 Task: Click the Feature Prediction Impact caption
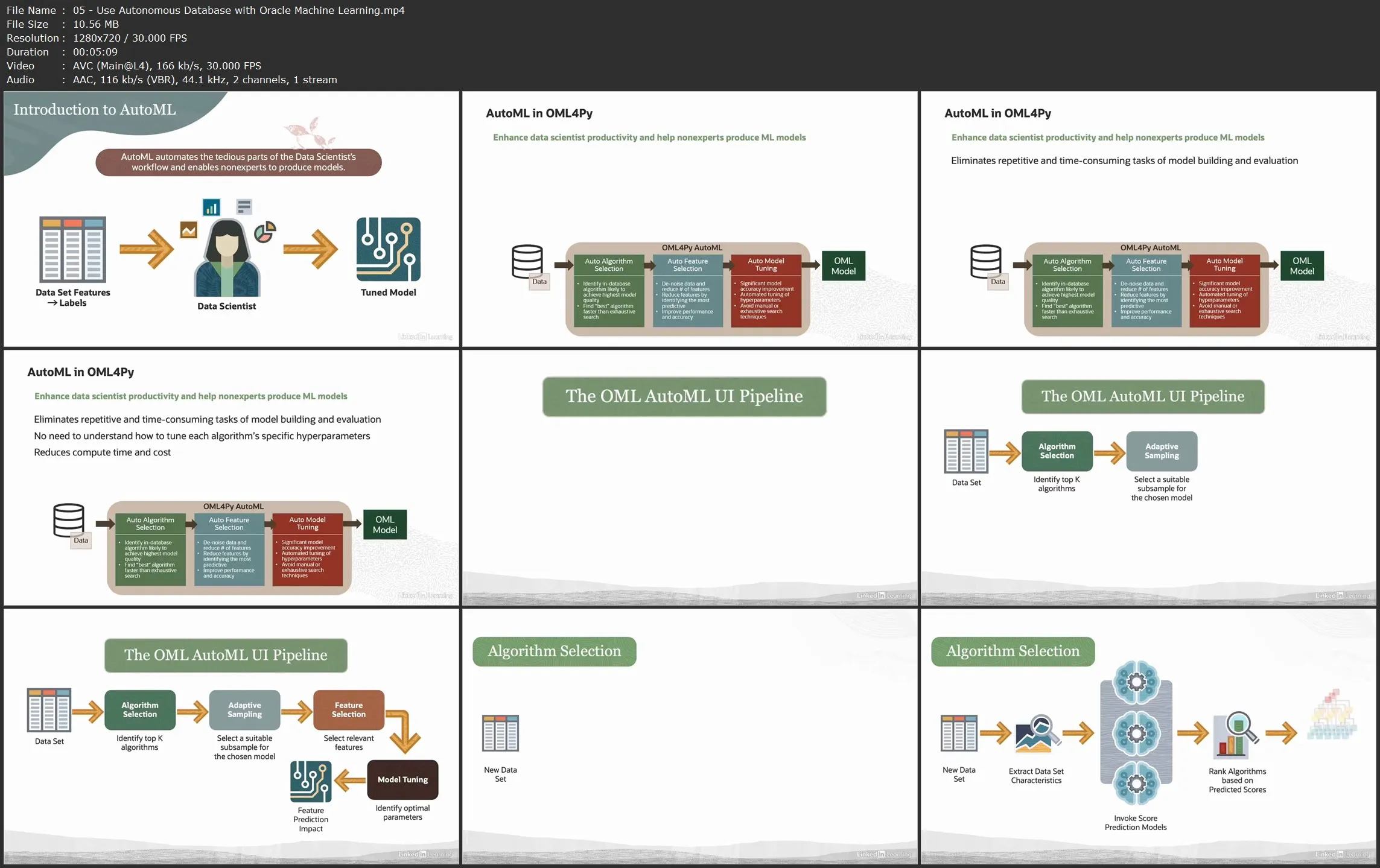pos(311,819)
